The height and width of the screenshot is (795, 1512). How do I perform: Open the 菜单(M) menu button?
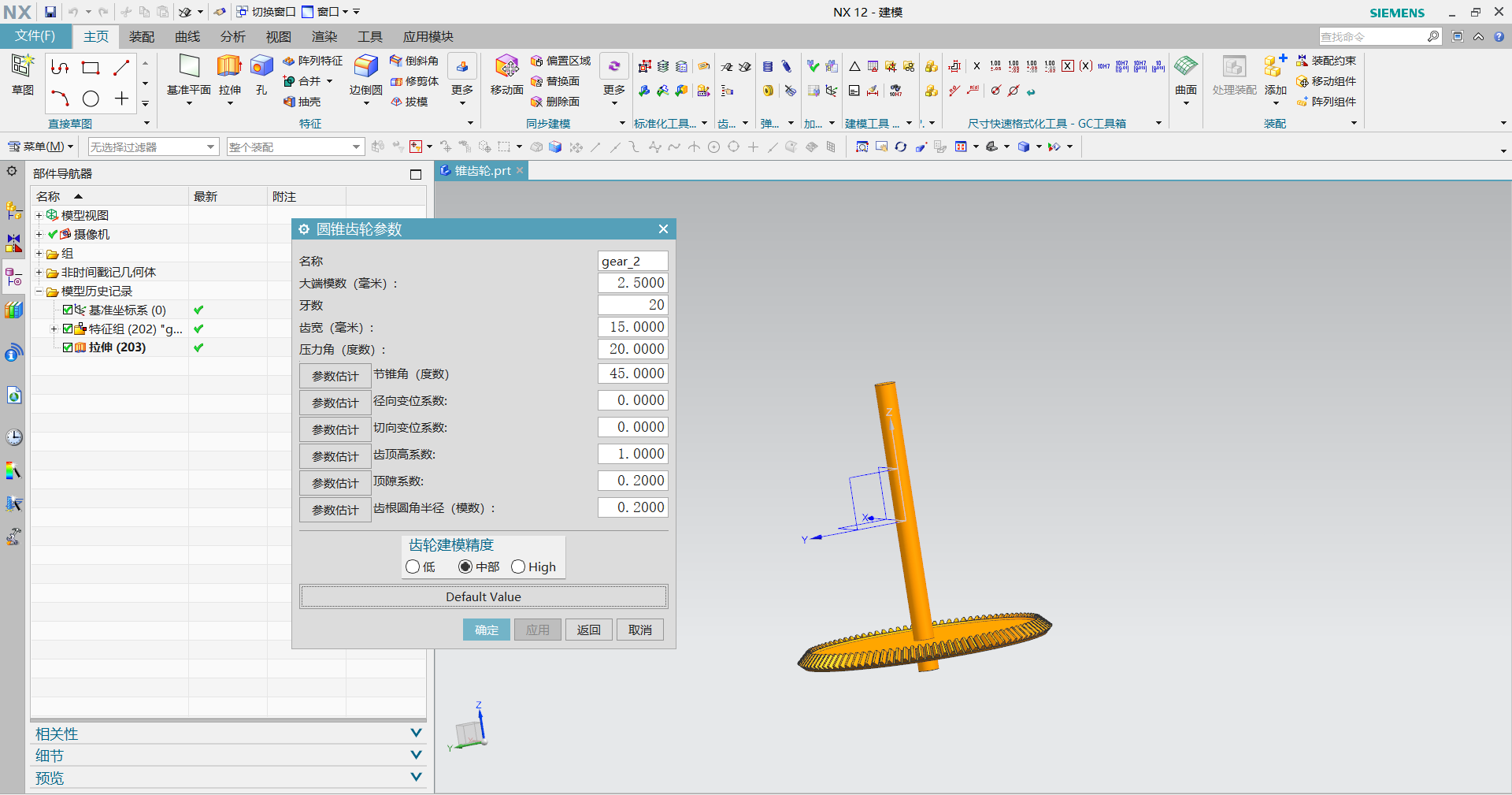[x=40, y=147]
